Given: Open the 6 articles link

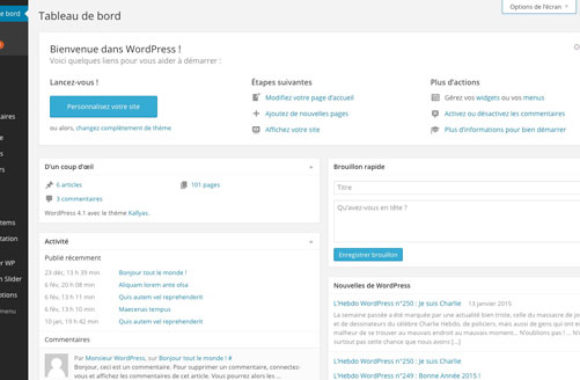Looking at the screenshot, I should 69,185.
